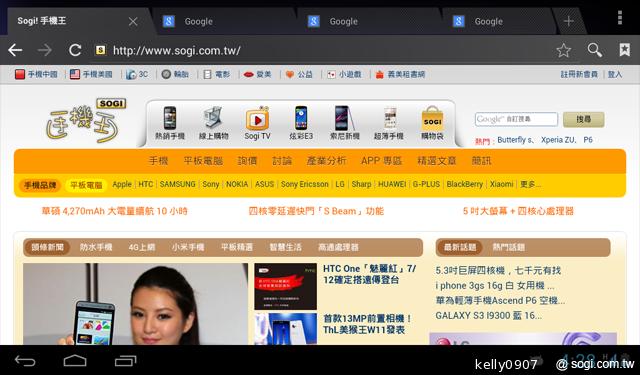Click the 登入 login link
640x375 pixels.
615,74
